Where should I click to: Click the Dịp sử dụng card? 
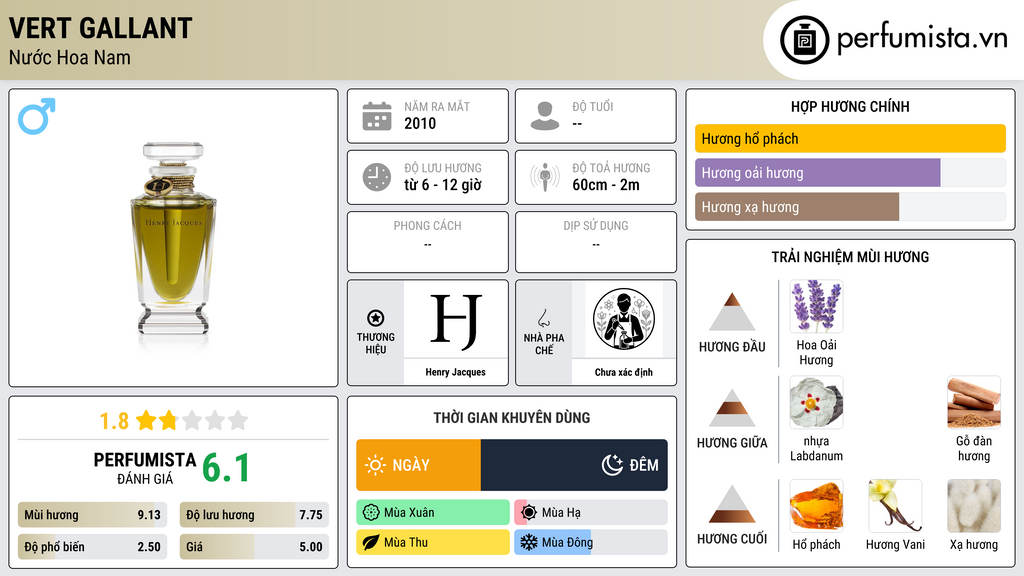(596, 242)
